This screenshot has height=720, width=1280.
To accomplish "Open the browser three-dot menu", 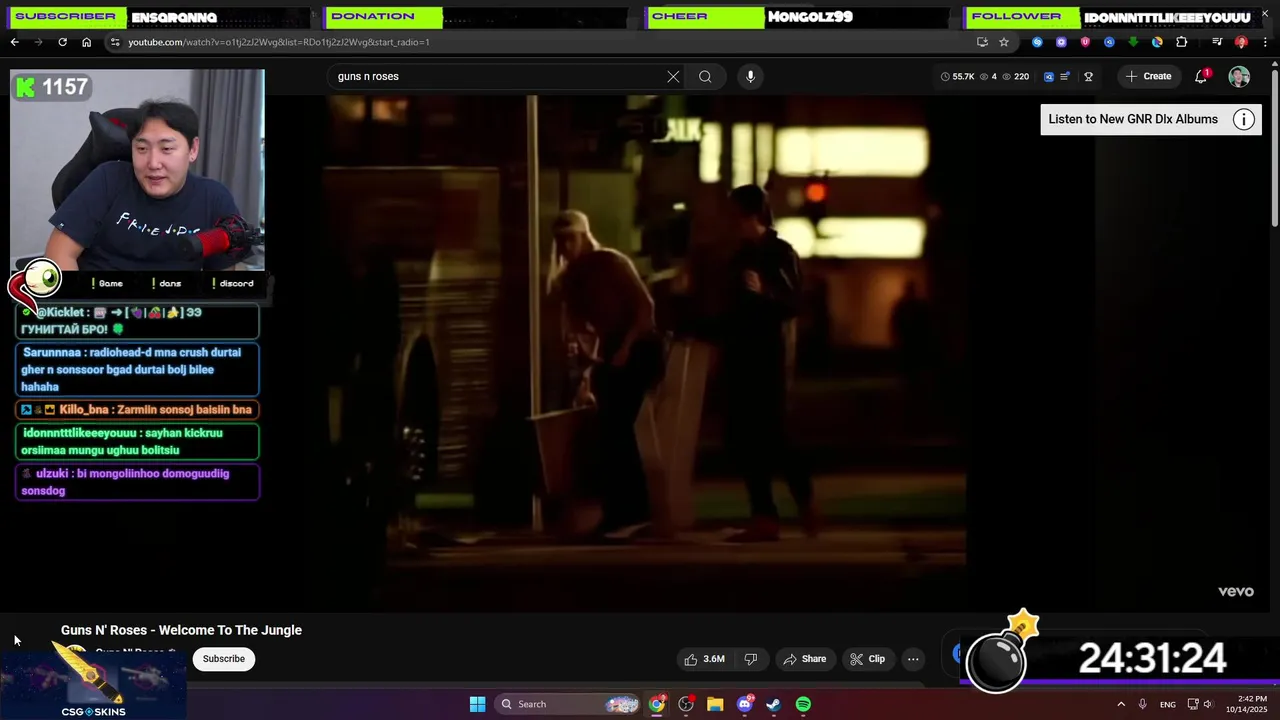I will (x=1265, y=42).
